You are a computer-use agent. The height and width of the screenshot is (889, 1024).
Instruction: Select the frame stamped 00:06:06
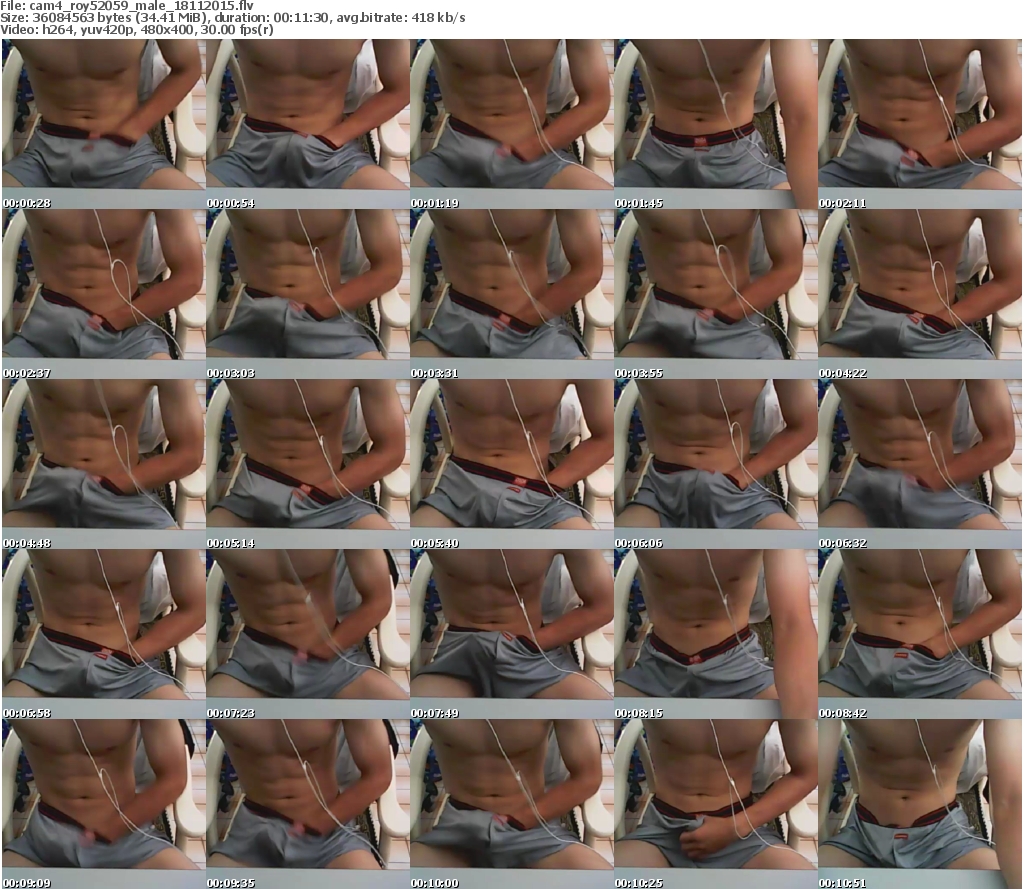pyautogui.click(x=716, y=464)
